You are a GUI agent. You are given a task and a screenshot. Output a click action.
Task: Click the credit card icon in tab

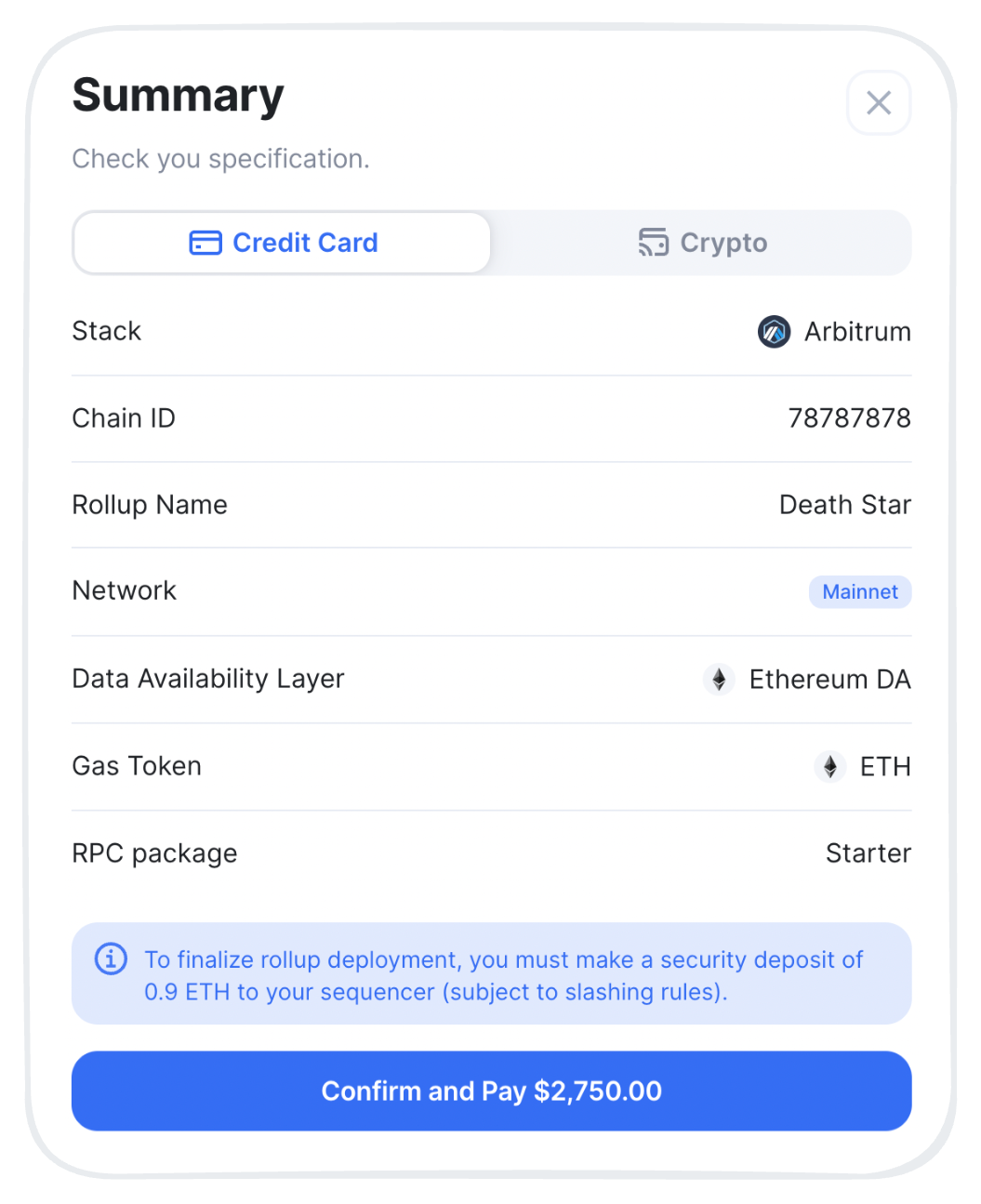(205, 243)
